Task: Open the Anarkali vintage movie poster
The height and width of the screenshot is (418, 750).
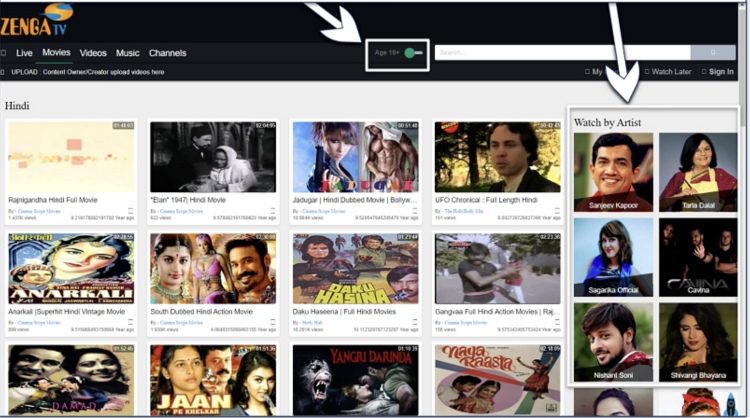Action: coord(71,268)
